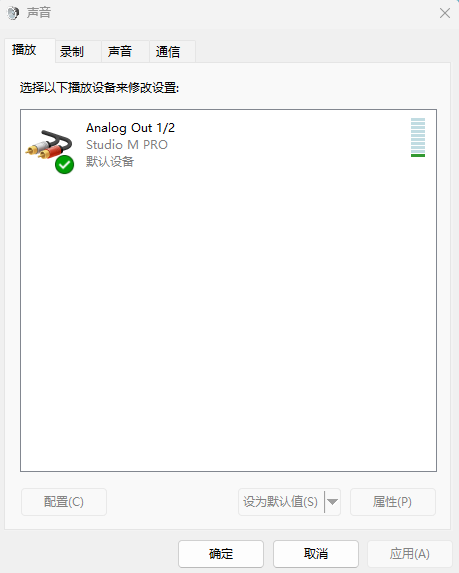Click the volume level meter bars
The height and width of the screenshot is (573, 459).
point(418,137)
